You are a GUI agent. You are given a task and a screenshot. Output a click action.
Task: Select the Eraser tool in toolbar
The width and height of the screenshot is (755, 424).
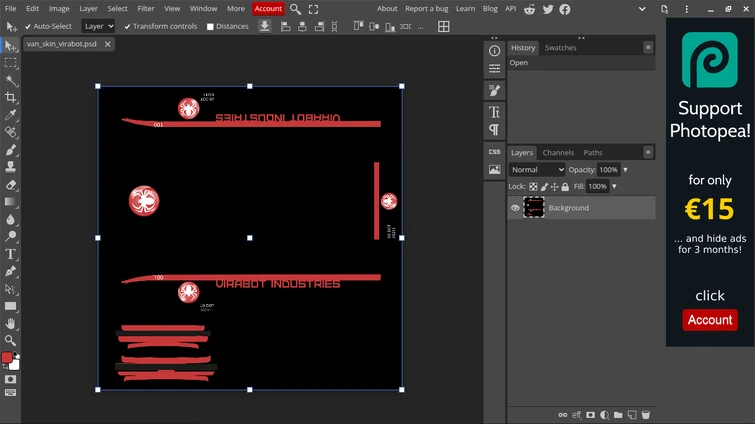pyautogui.click(x=10, y=185)
